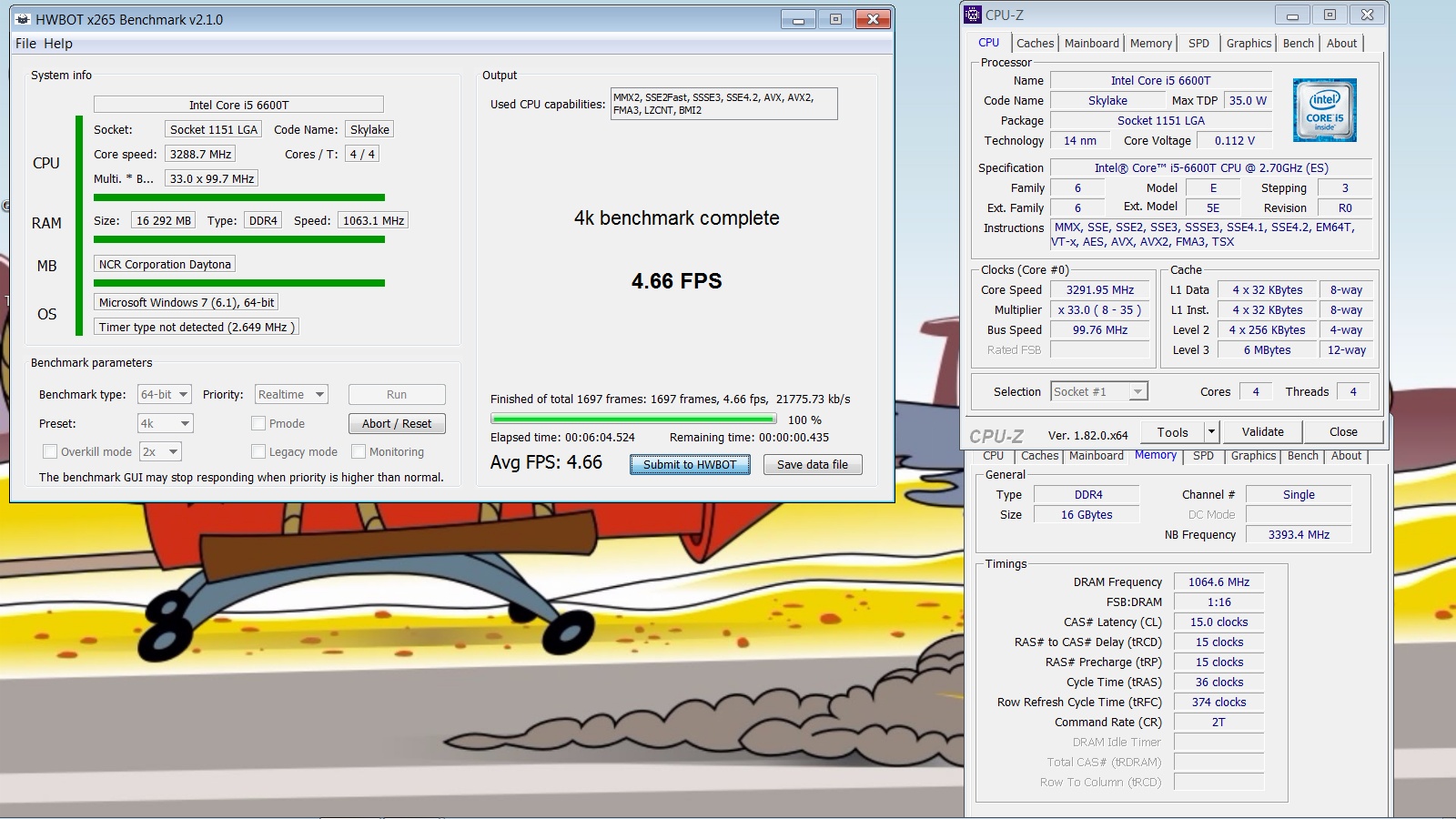The width and height of the screenshot is (1456, 819).
Task: Click the HWBOT x265 title bar app icon
Action: (x=24, y=19)
